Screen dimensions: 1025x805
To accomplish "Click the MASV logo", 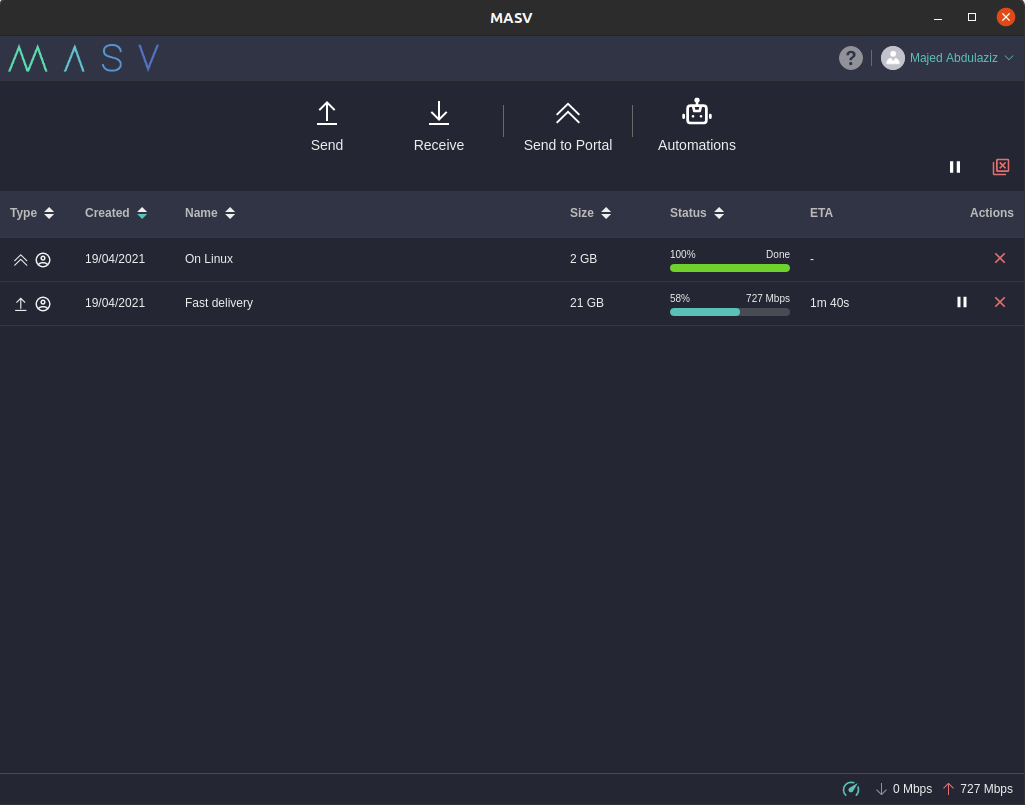I will (x=84, y=58).
